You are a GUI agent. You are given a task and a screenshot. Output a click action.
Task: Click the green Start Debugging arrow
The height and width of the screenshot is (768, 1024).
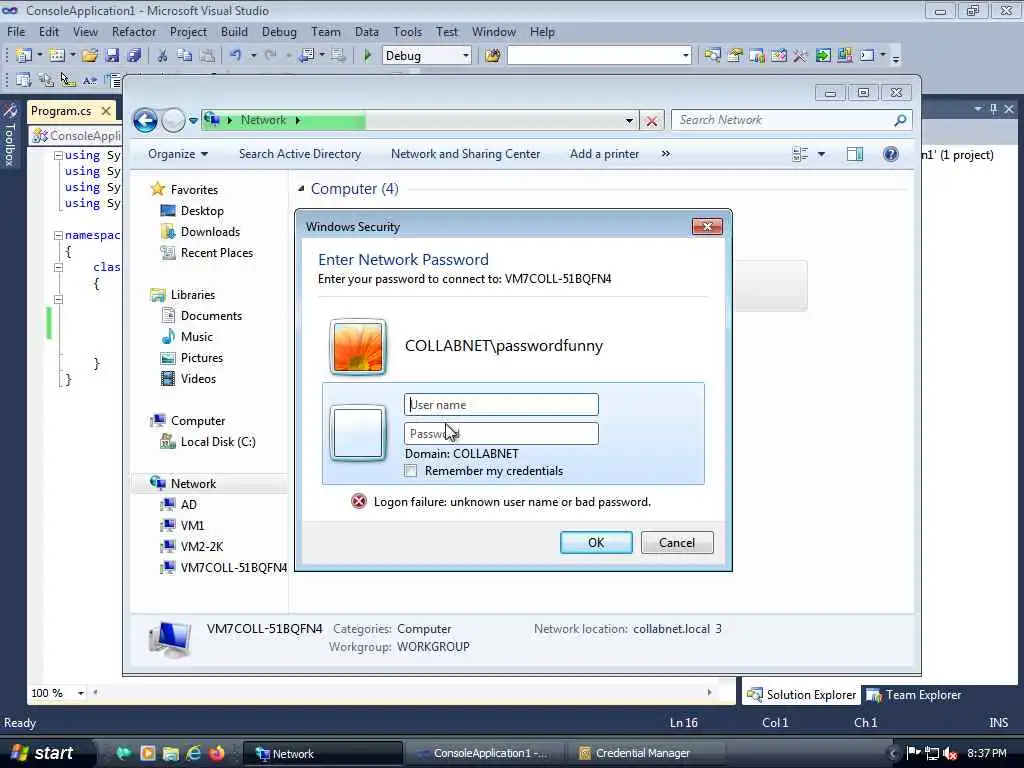[367, 56]
